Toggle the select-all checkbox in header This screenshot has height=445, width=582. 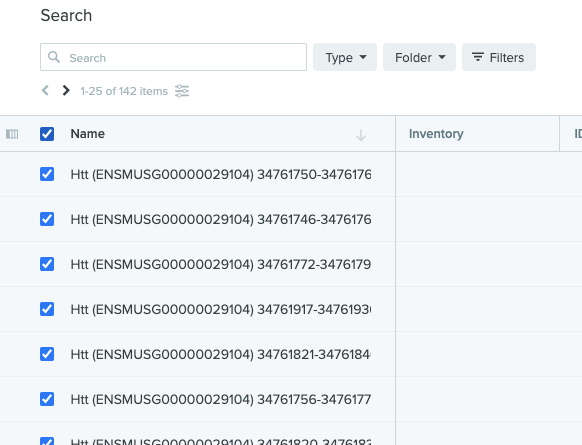(47, 134)
